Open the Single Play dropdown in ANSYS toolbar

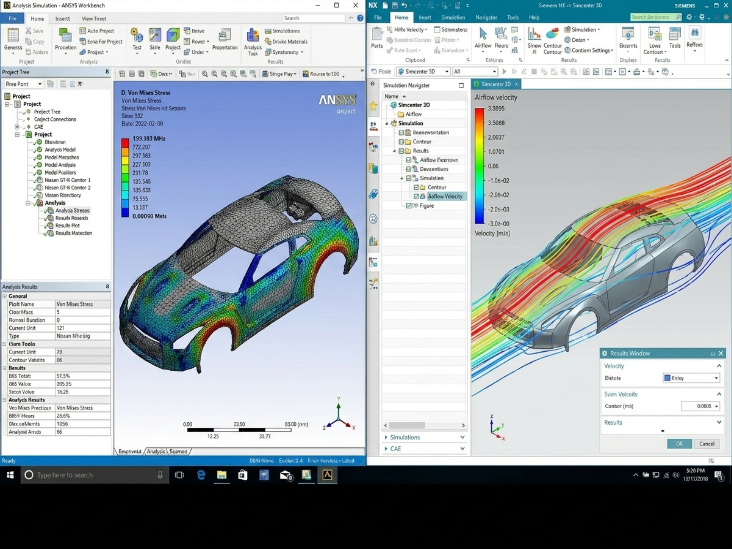click(279, 74)
